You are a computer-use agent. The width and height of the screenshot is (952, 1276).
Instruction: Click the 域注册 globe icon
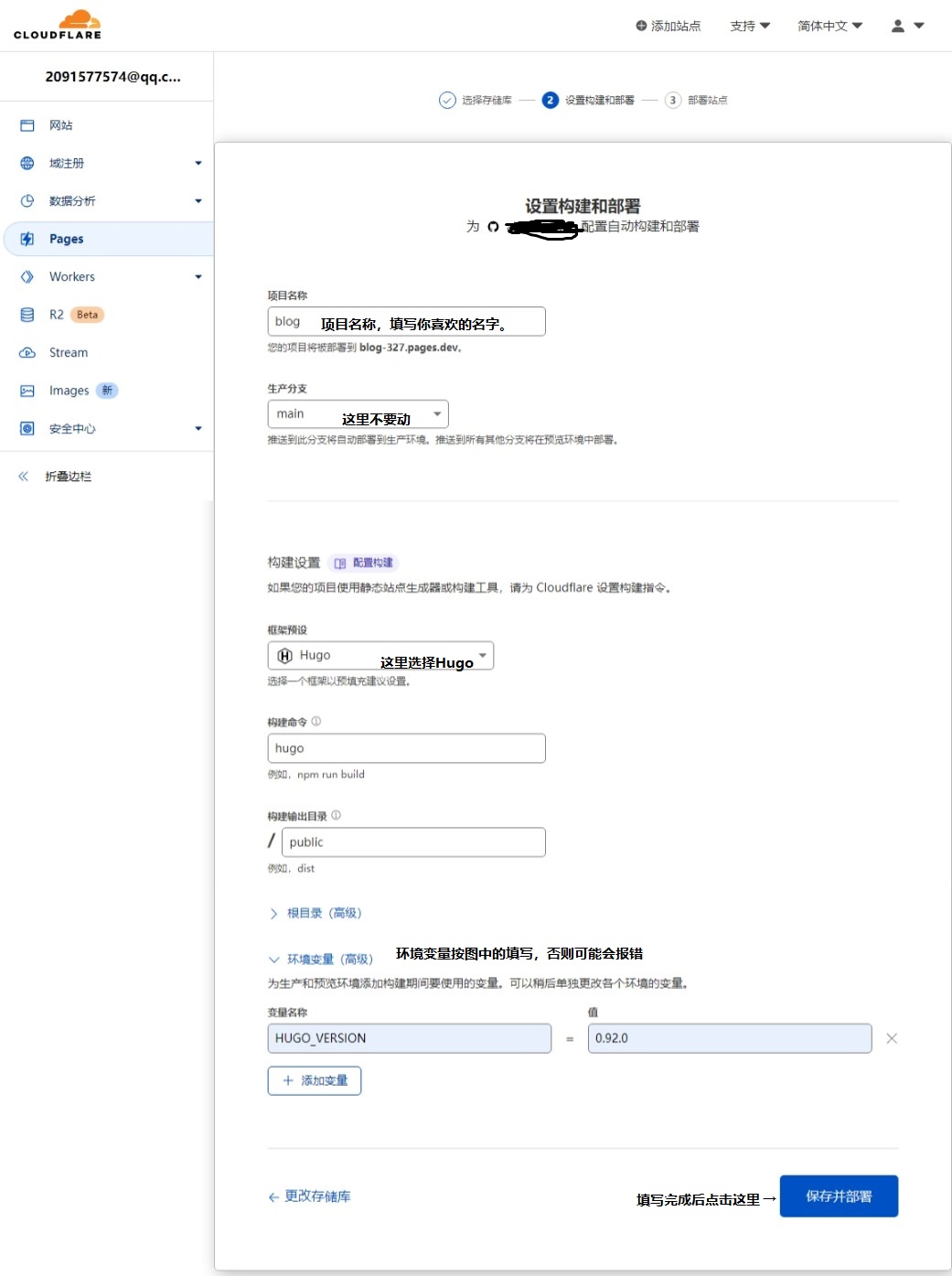click(x=27, y=163)
